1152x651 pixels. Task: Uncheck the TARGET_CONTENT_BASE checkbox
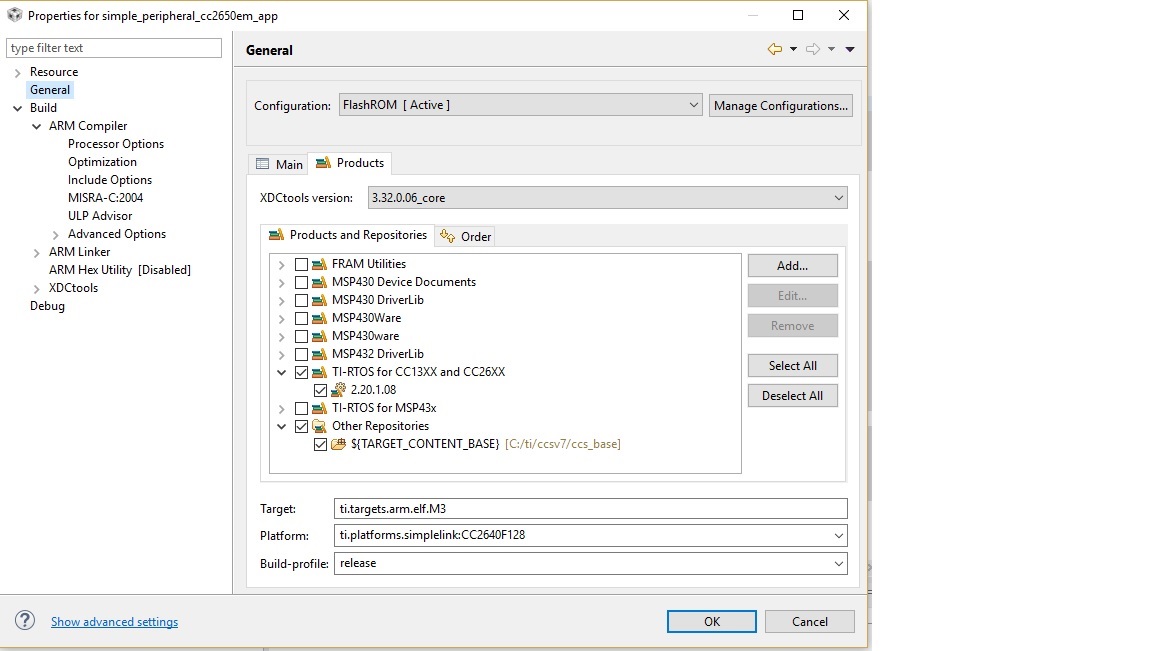point(320,444)
